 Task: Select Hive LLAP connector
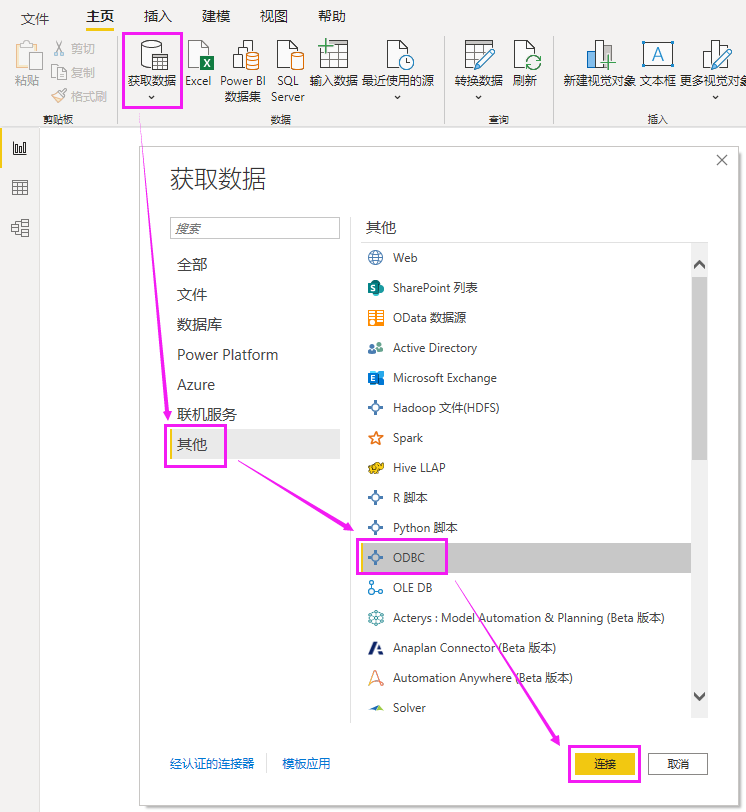pyautogui.click(x=526, y=468)
